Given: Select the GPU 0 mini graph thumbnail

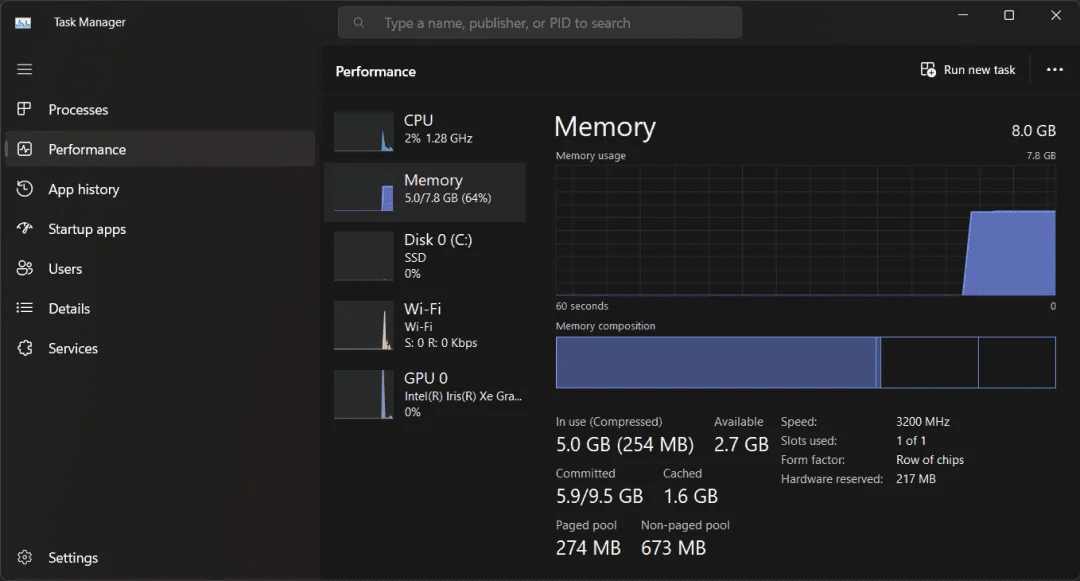Looking at the screenshot, I should [x=364, y=394].
